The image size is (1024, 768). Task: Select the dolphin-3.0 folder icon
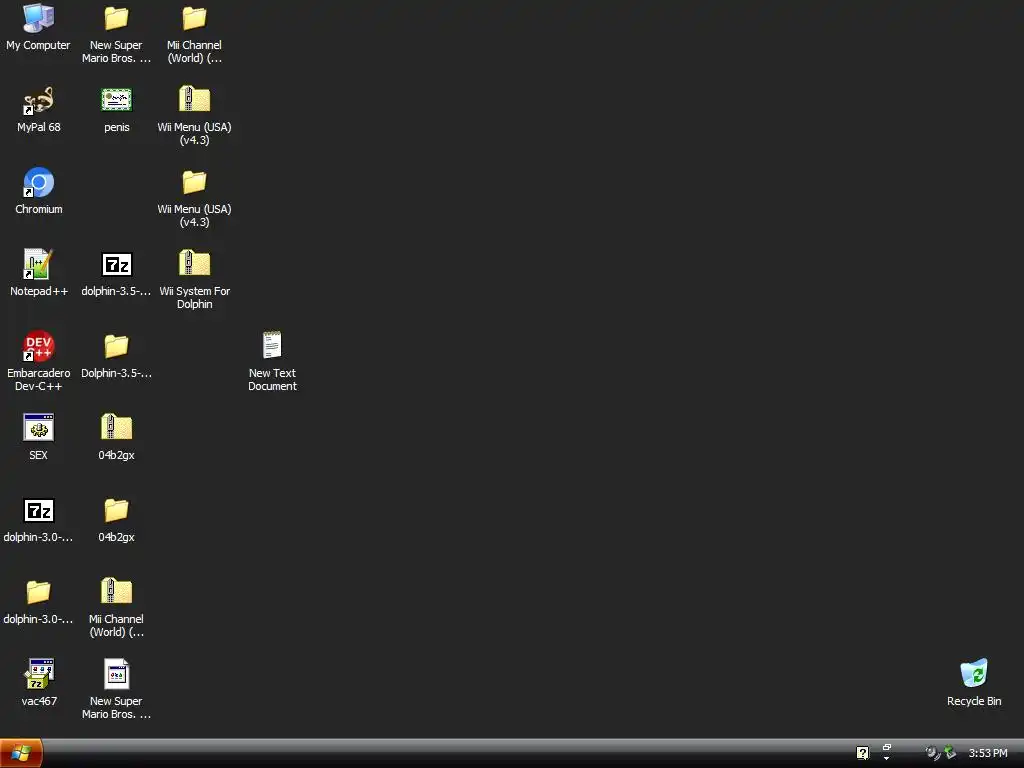[39, 592]
